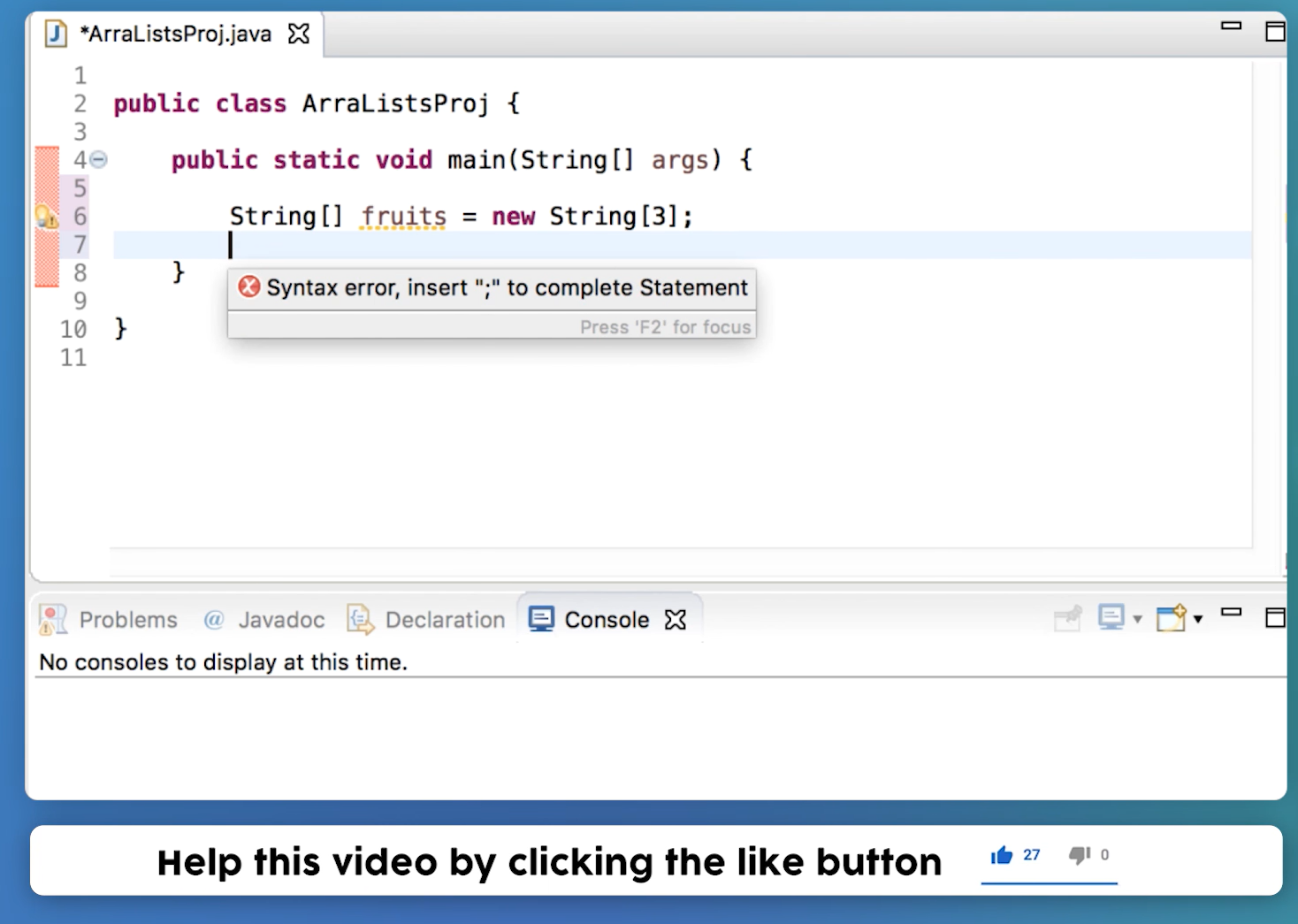Click the 'static' keyword on line 4
The width and height of the screenshot is (1298, 924).
click(x=317, y=160)
